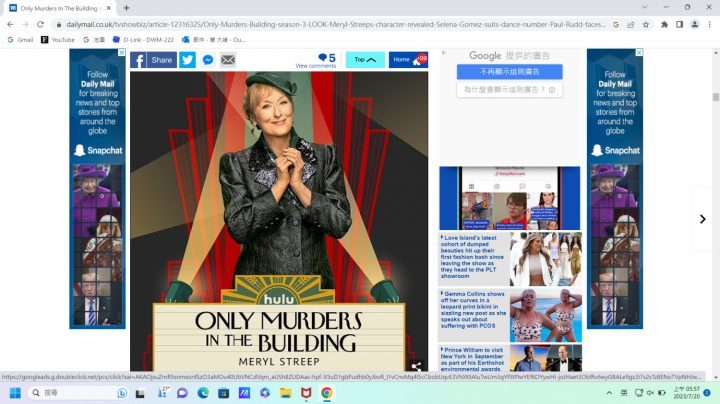Viewport: 720px width, 404px height.
Task: Open Chrome profile avatar
Action: 695,24
